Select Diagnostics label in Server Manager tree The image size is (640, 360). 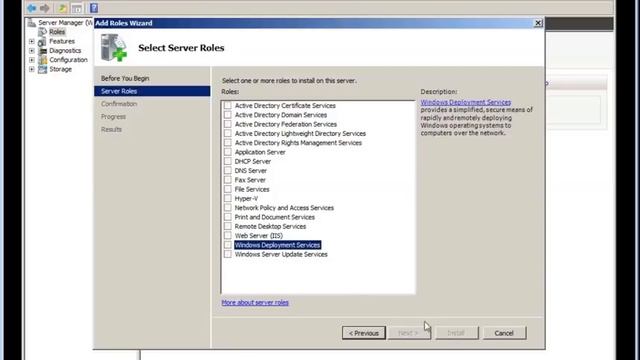(65, 51)
